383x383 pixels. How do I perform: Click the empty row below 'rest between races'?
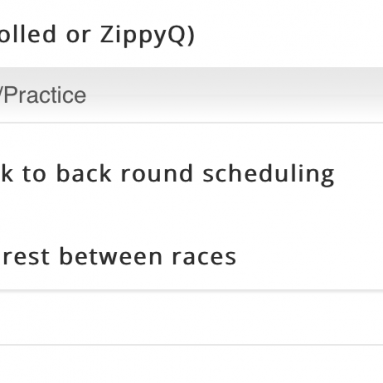tap(191, 318)
